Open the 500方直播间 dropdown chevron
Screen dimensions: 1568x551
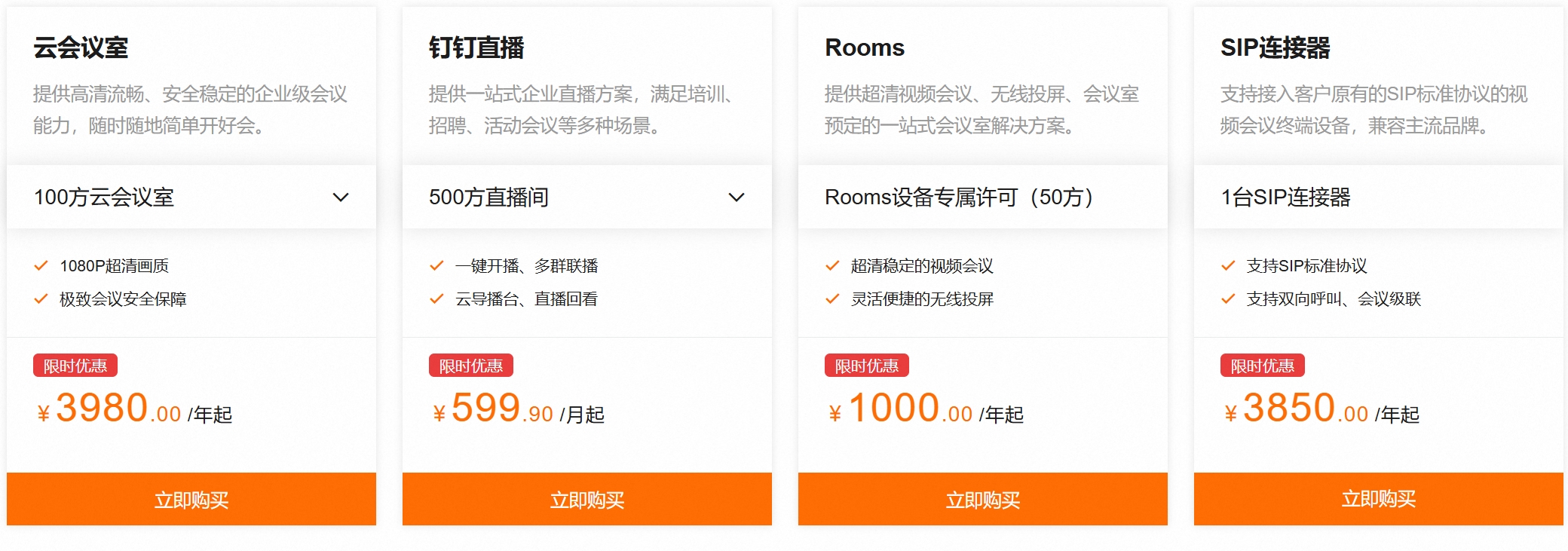tap(737, 197)
